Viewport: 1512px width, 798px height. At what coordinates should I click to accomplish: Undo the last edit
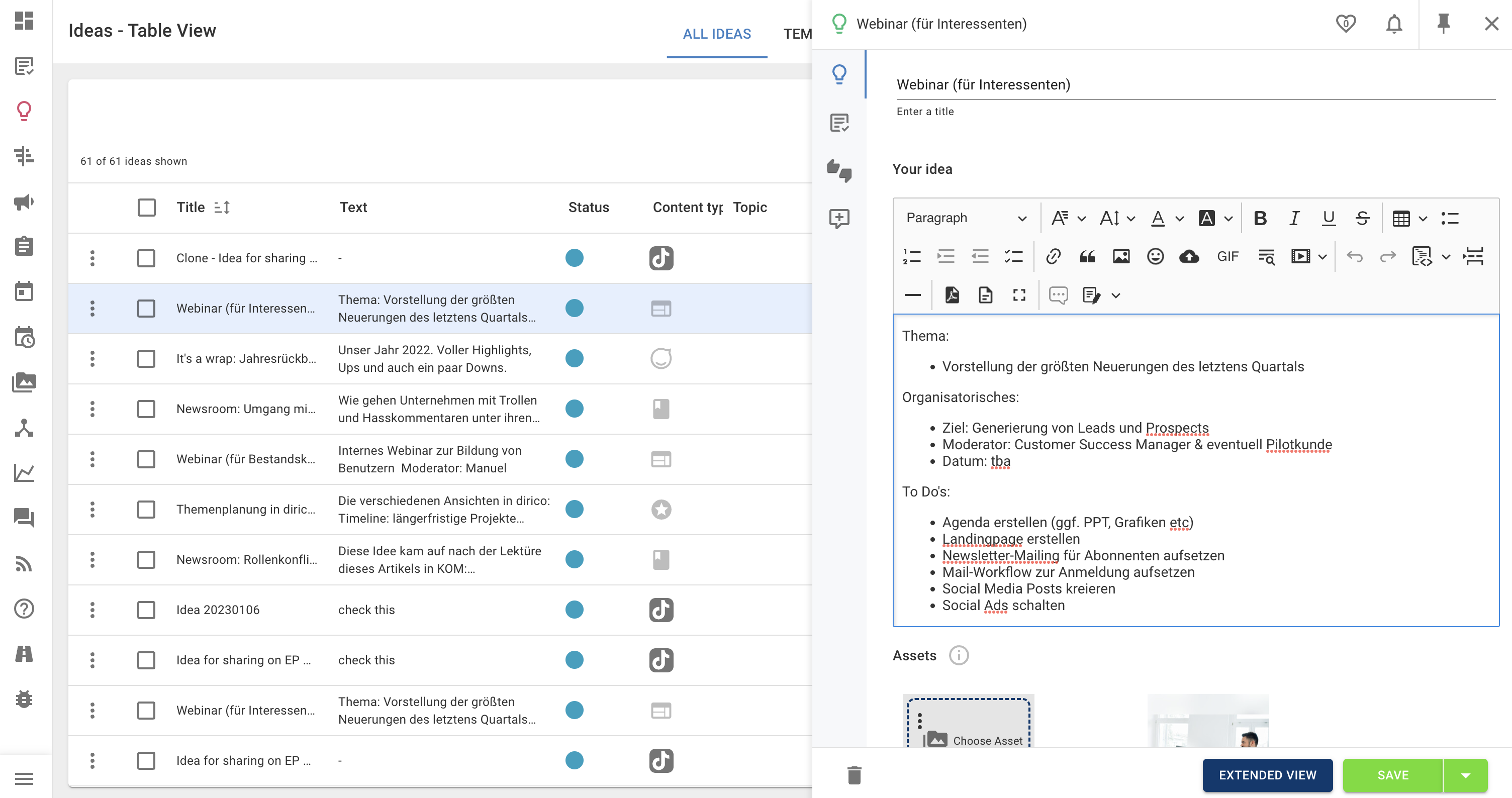pyautogui.click(x=1354, y=256)
